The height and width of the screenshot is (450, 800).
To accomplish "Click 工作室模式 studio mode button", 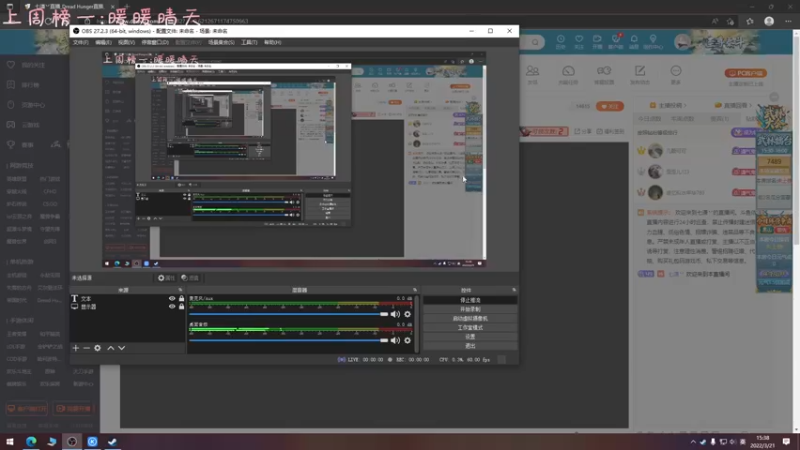I will [470, 328].
